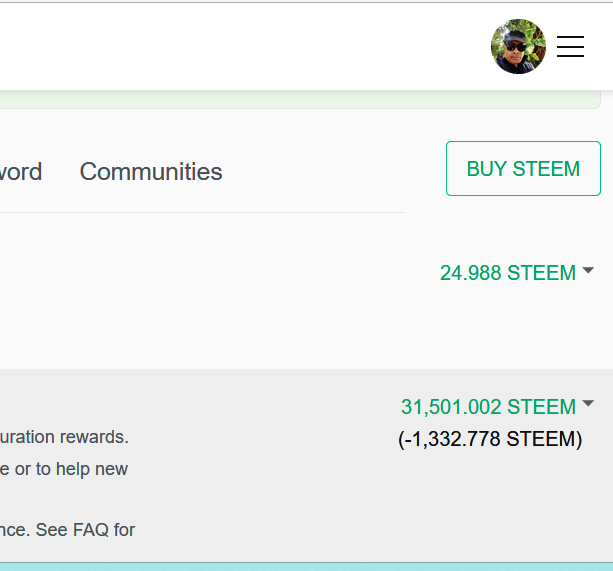The height and width of the screenshot is (571, 613).
Task: Click the light green notice banner
Action: 300,99
